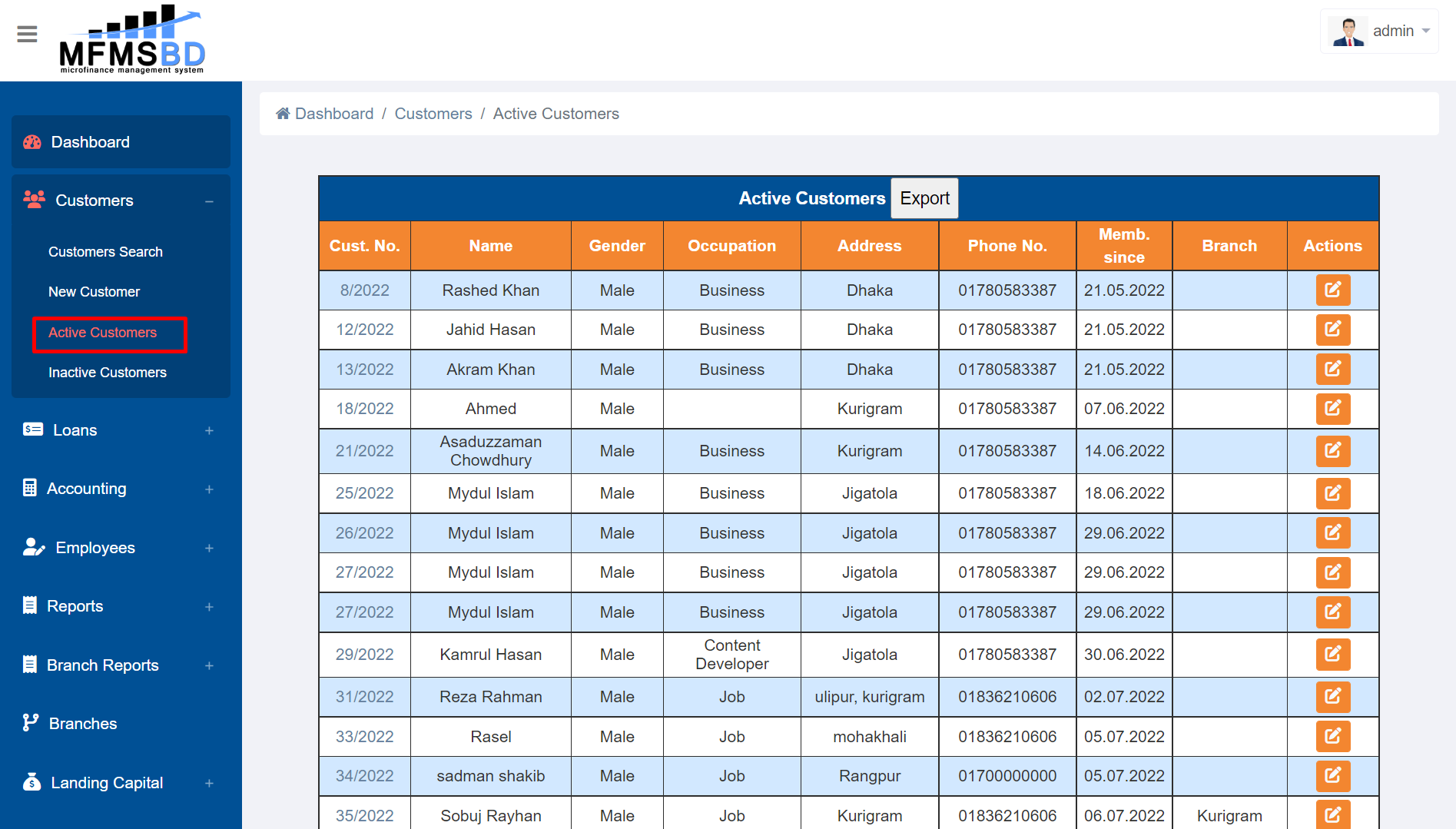Edit customer number 26/2022
Screen dimensions: 1456x829
1333,533
